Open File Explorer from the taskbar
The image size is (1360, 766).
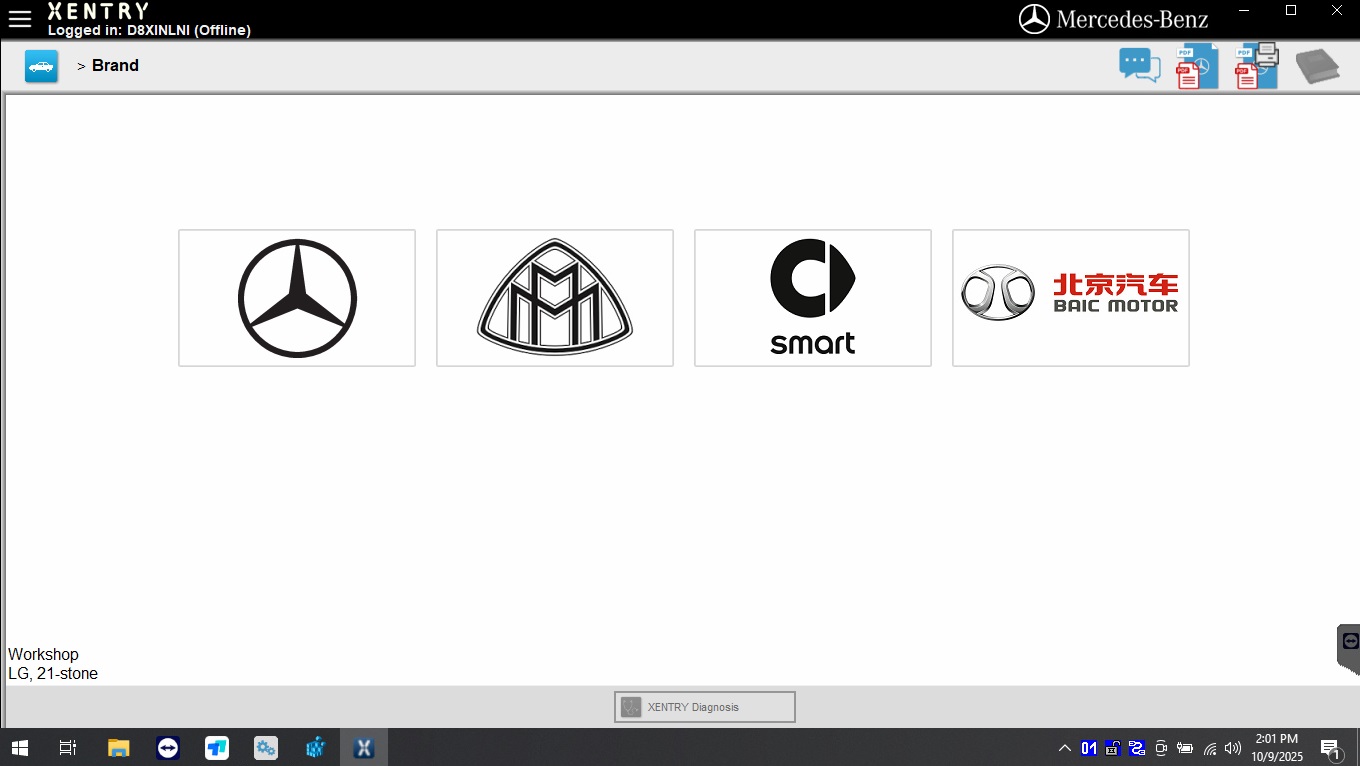[119, 748]
